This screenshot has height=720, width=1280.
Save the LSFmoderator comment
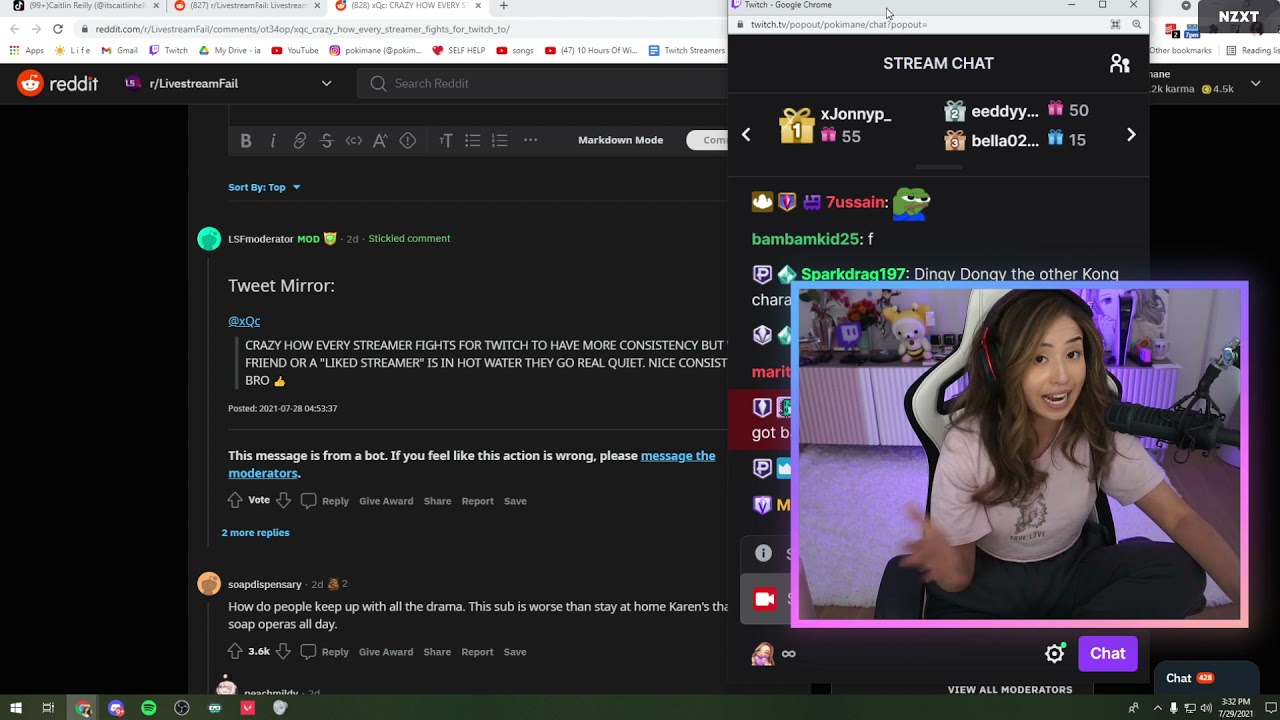coord(515,501)
